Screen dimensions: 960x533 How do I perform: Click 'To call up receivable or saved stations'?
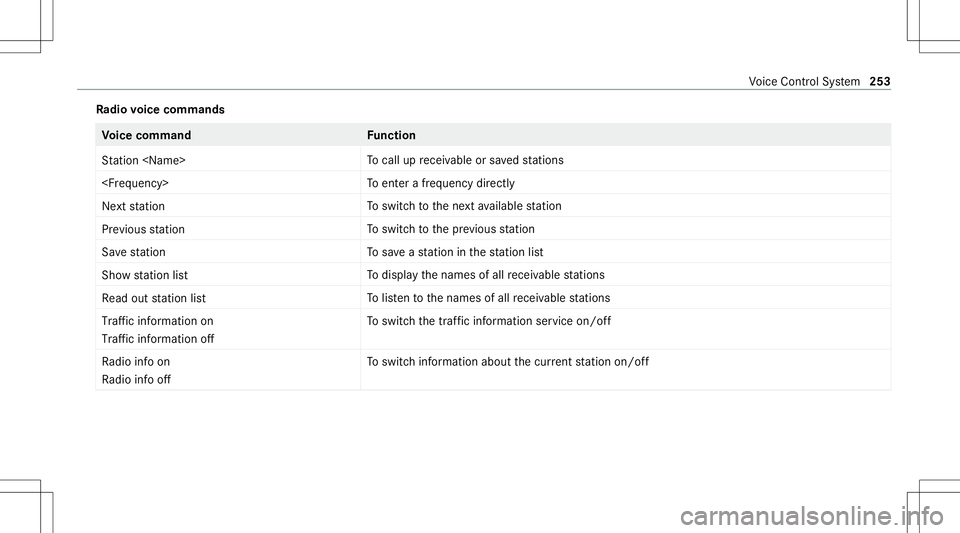pyautogui.click(x=465, y=160)
